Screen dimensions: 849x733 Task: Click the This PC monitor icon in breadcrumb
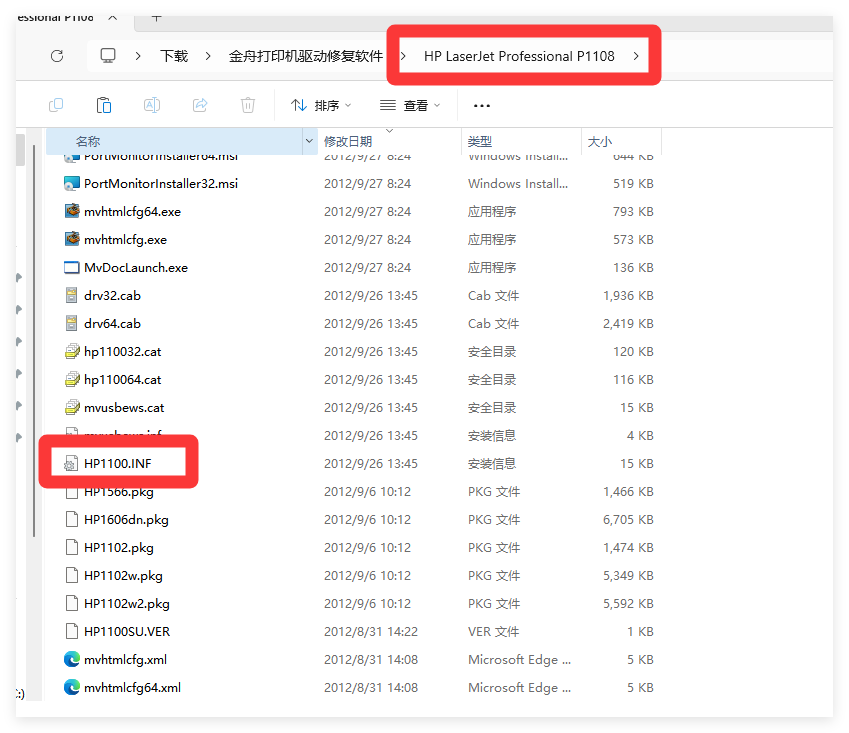108,56
